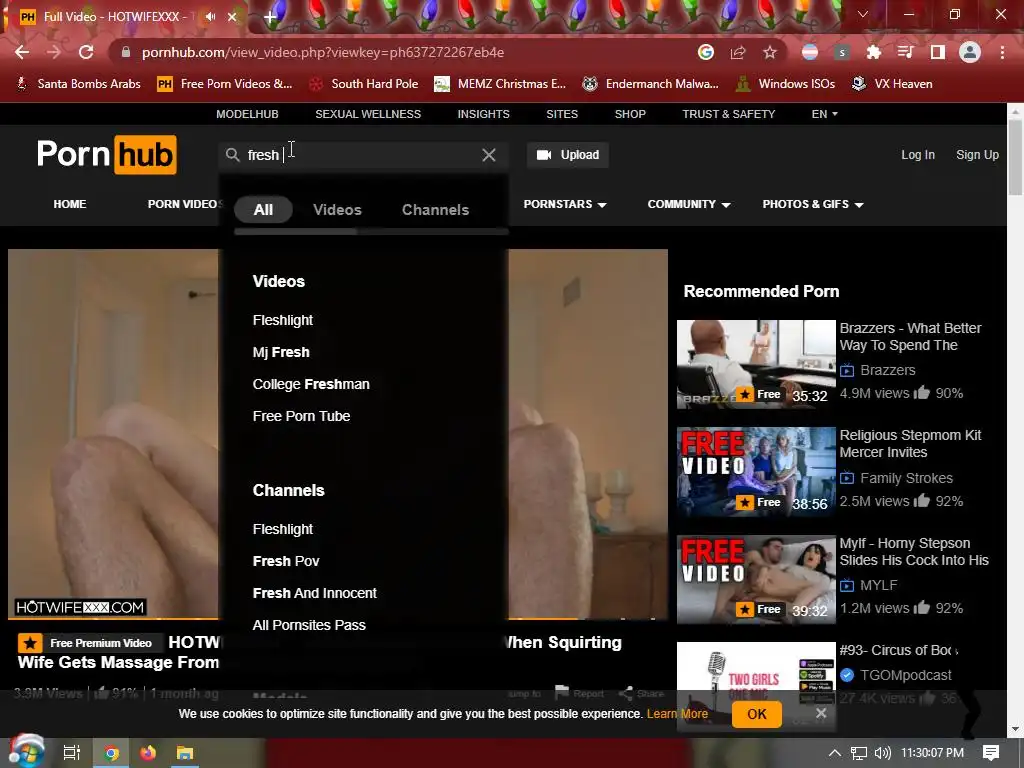Open the 'Windows ISOs' bookmark
This screenshot has width=1024, height=768.
coord(786,84)
